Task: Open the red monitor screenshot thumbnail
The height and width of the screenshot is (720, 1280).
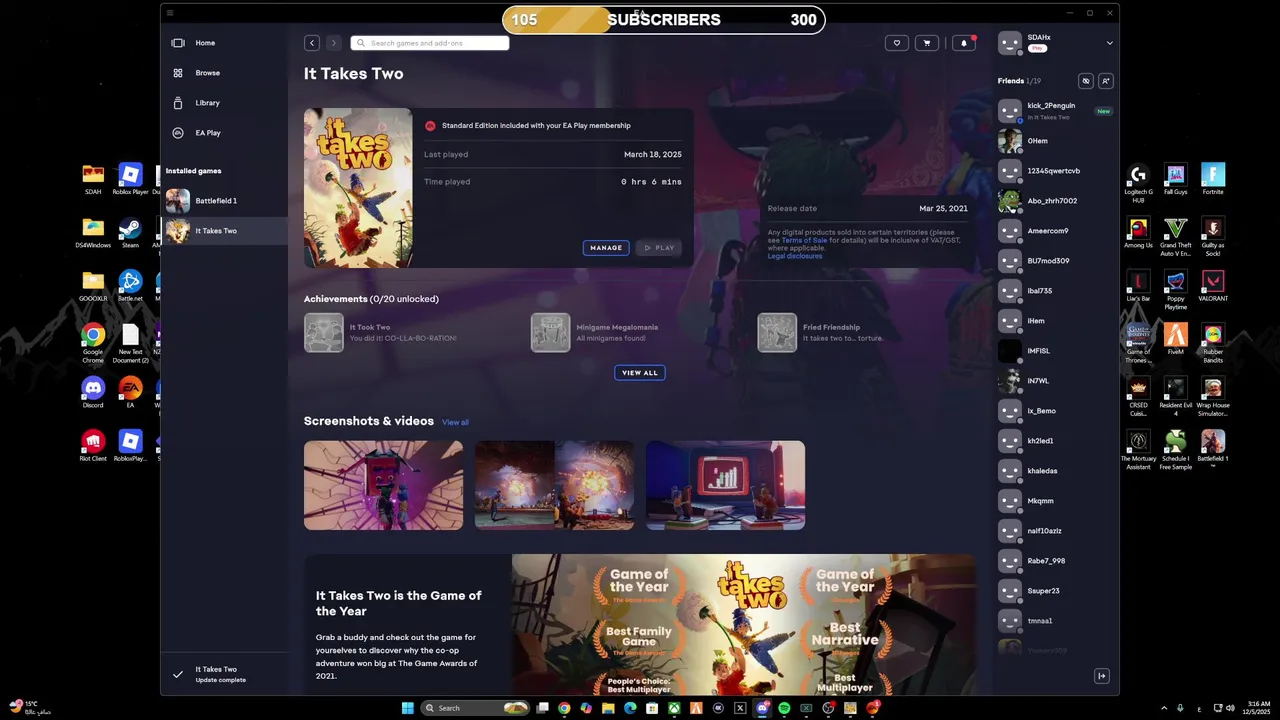Action: pos(725,485)
